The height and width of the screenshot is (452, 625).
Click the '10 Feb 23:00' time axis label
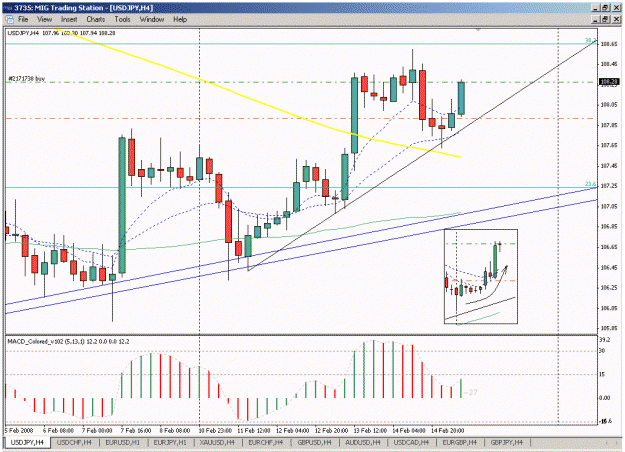(215, 430)
